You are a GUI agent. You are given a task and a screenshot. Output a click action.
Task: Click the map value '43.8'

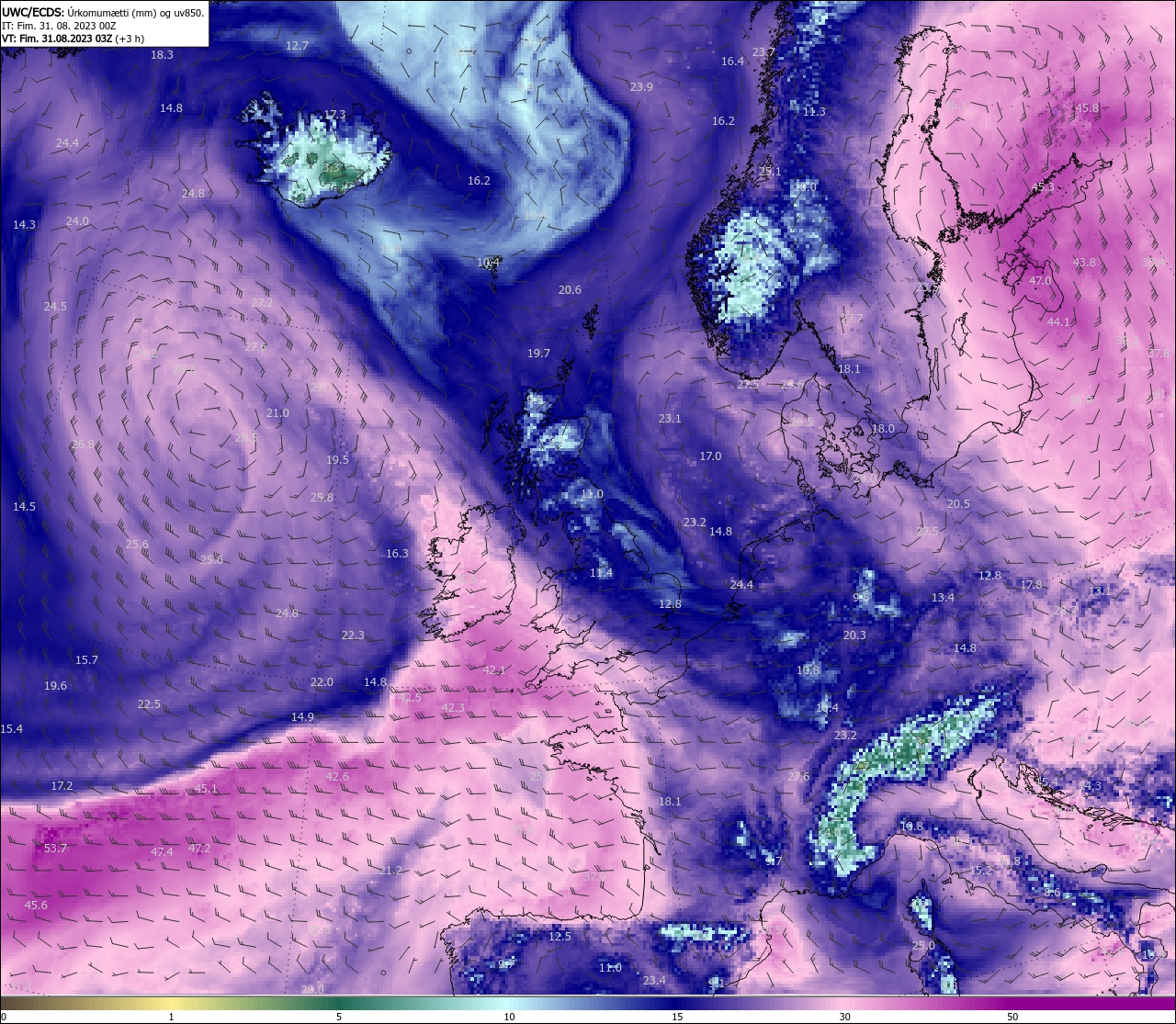(x=1084, y=263)
